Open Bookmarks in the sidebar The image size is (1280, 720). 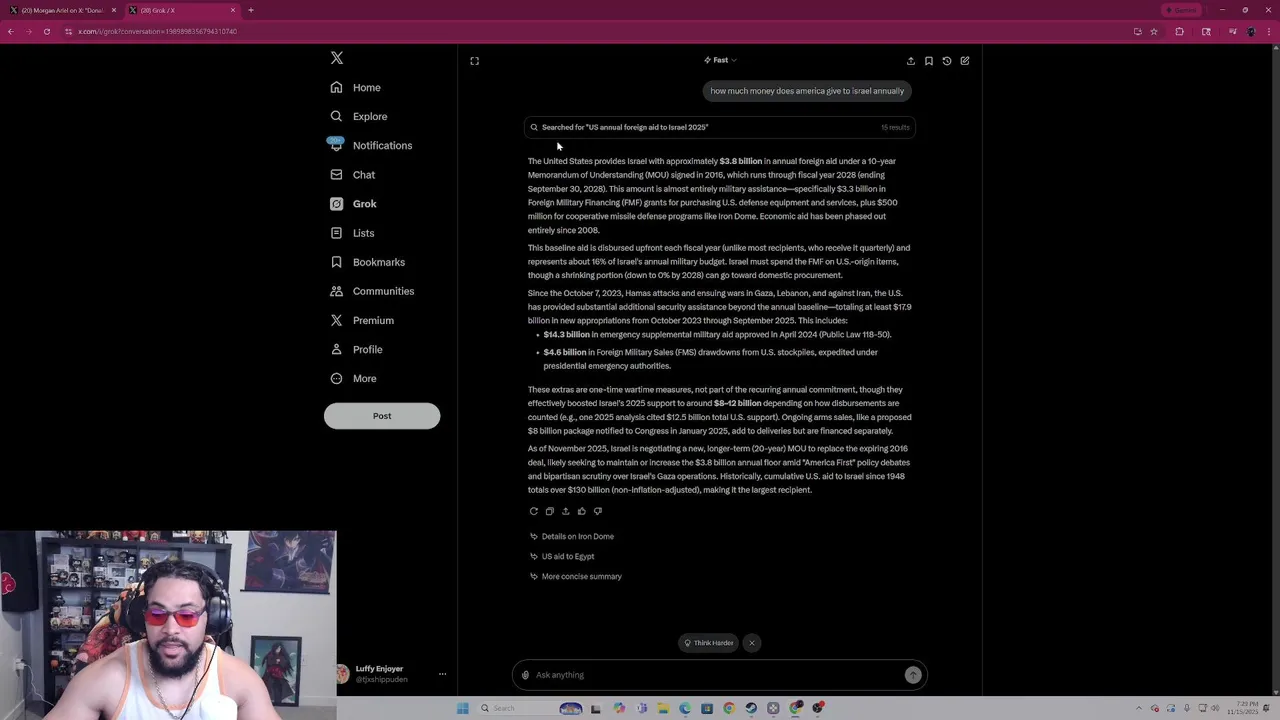point(367,262)
